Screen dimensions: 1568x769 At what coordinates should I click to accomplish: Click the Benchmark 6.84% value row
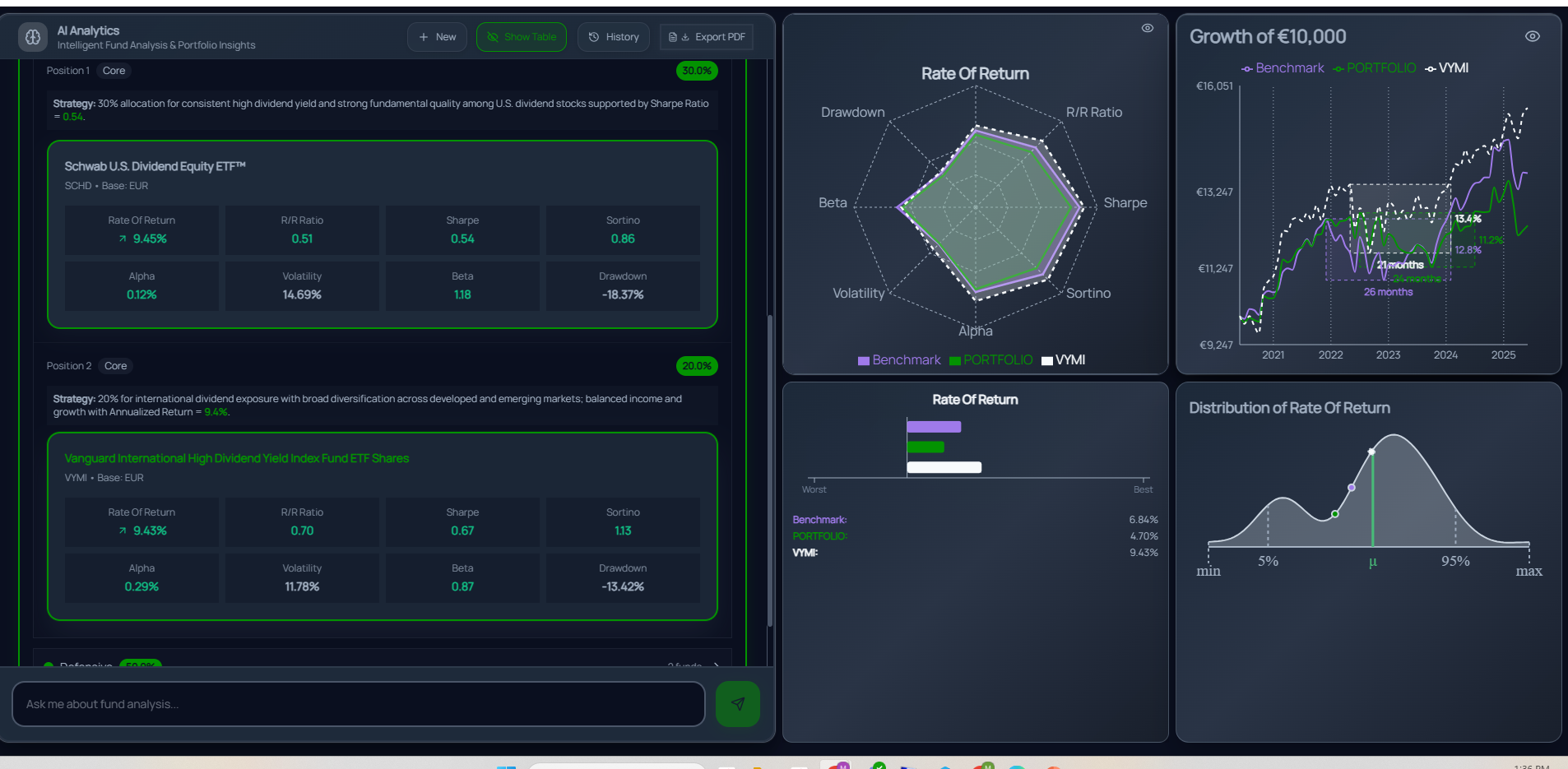click(x=975, y=520)
